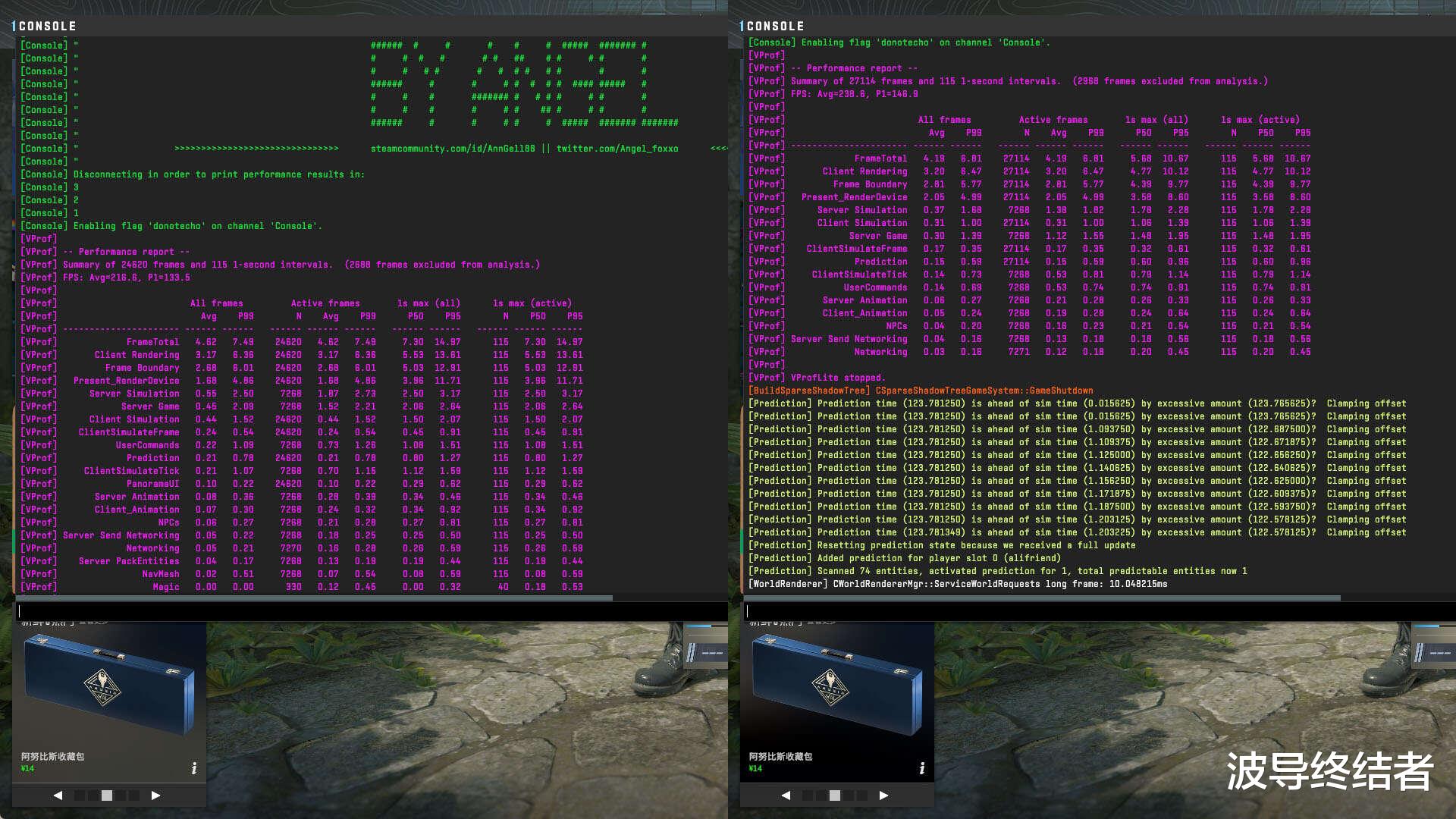Select highlighted middle dot in right carousel
This screenshot has width=1456, height=819.
coord(835,795)
